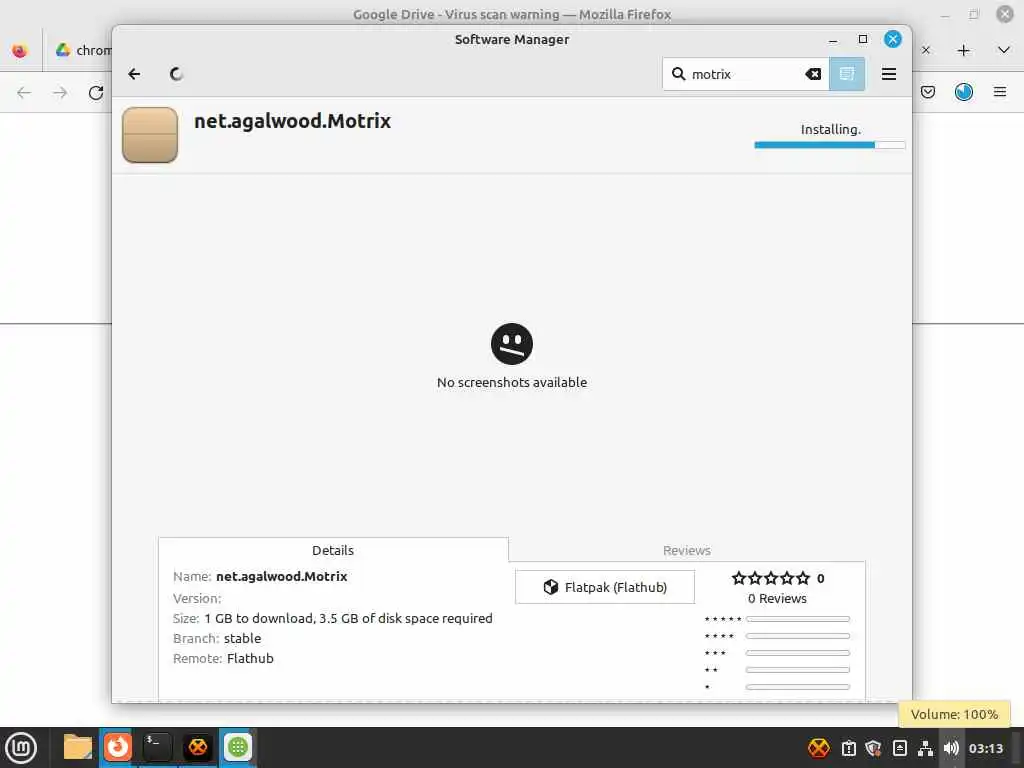The width and height of the screenshot is (1024, 768).
Task: Click the Software Manager taskbar icon
Action: 238,747
